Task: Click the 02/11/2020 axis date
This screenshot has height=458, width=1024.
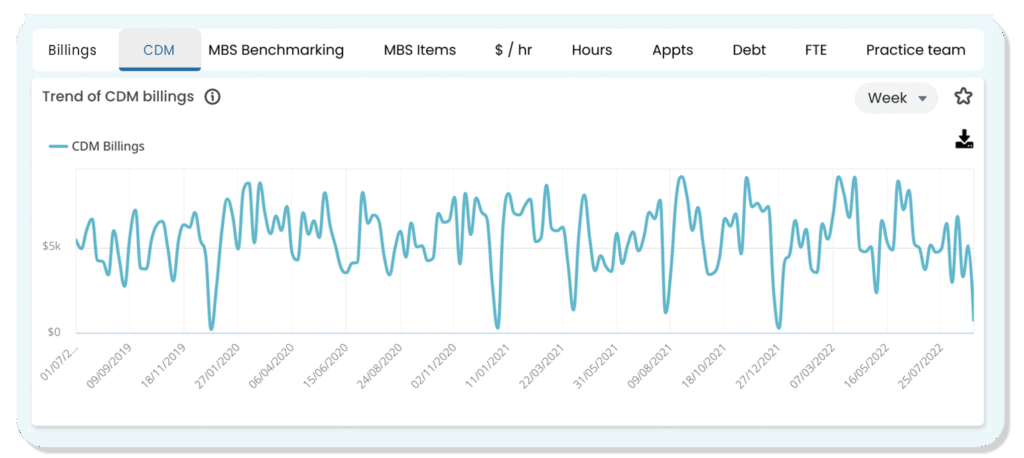Action: (435, 365)
